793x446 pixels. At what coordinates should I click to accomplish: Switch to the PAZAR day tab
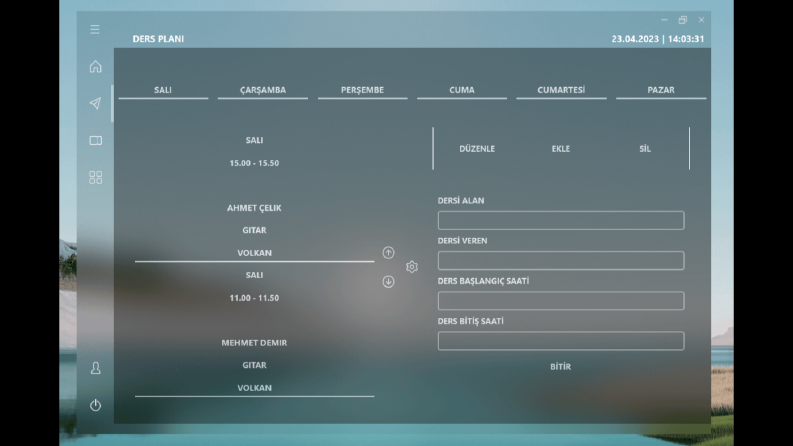pos(660,90)
